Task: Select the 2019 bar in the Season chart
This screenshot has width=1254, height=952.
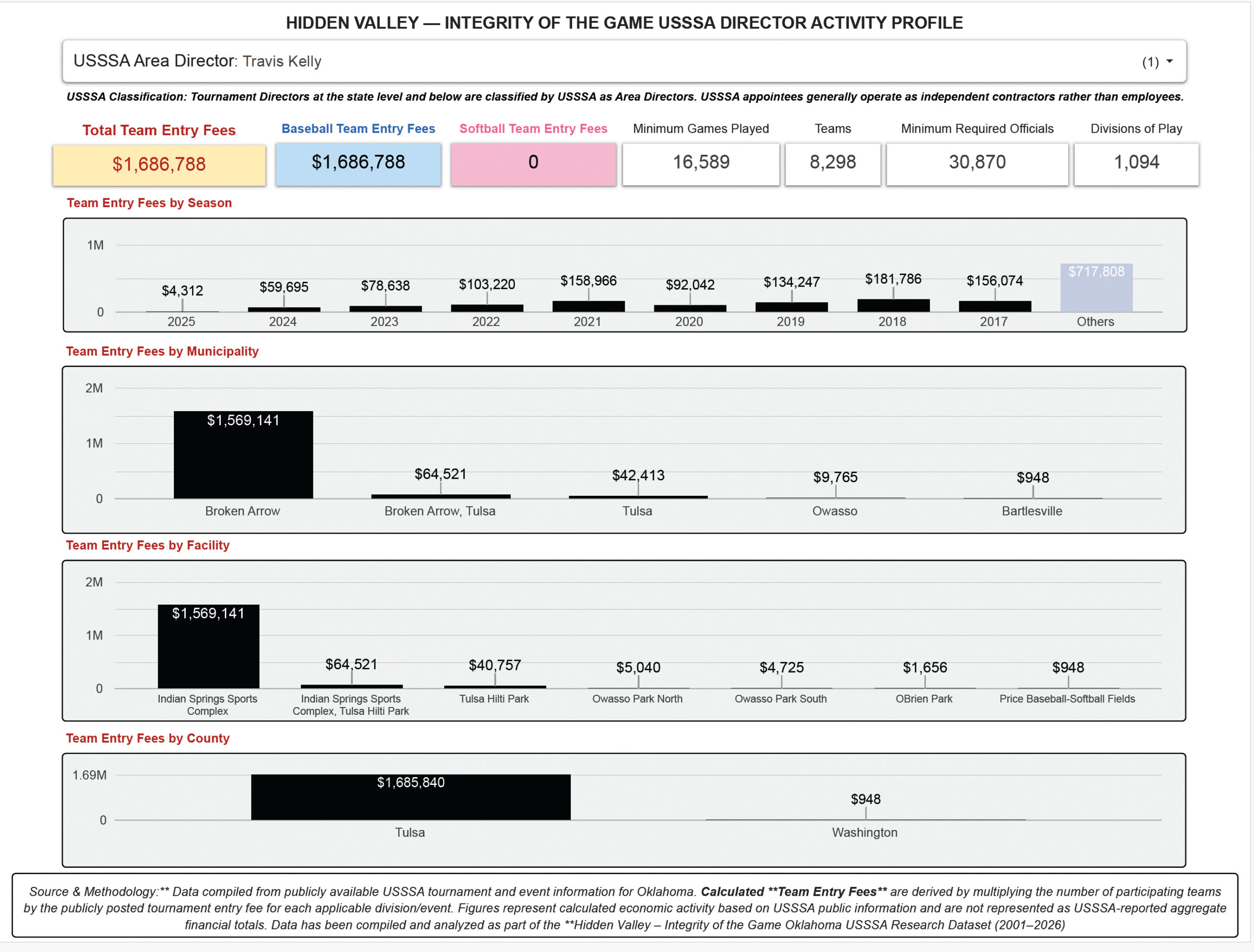Action: [792, 307]
